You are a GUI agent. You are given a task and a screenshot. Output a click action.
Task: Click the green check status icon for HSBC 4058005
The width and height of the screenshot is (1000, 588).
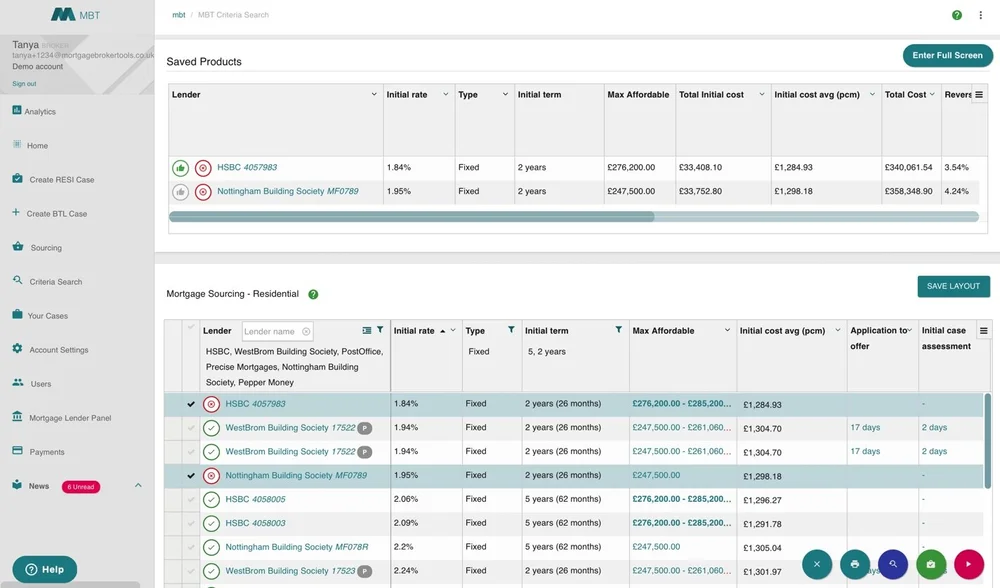(x=211, y=499)
